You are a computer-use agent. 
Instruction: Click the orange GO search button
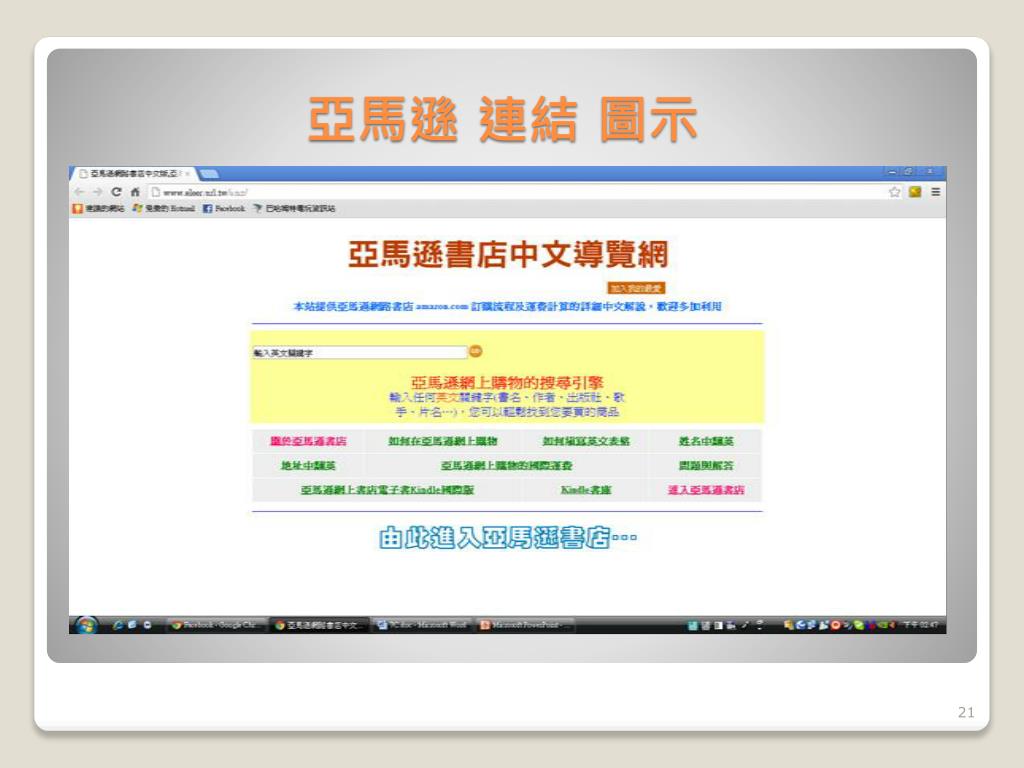[475, 351]
